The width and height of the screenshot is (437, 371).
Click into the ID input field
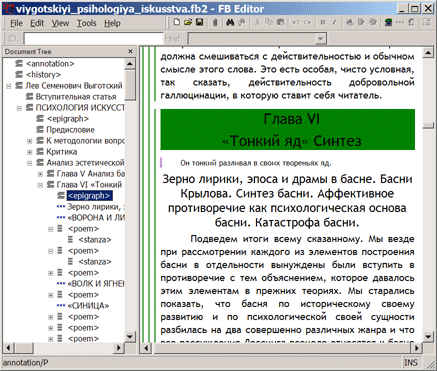93,39
